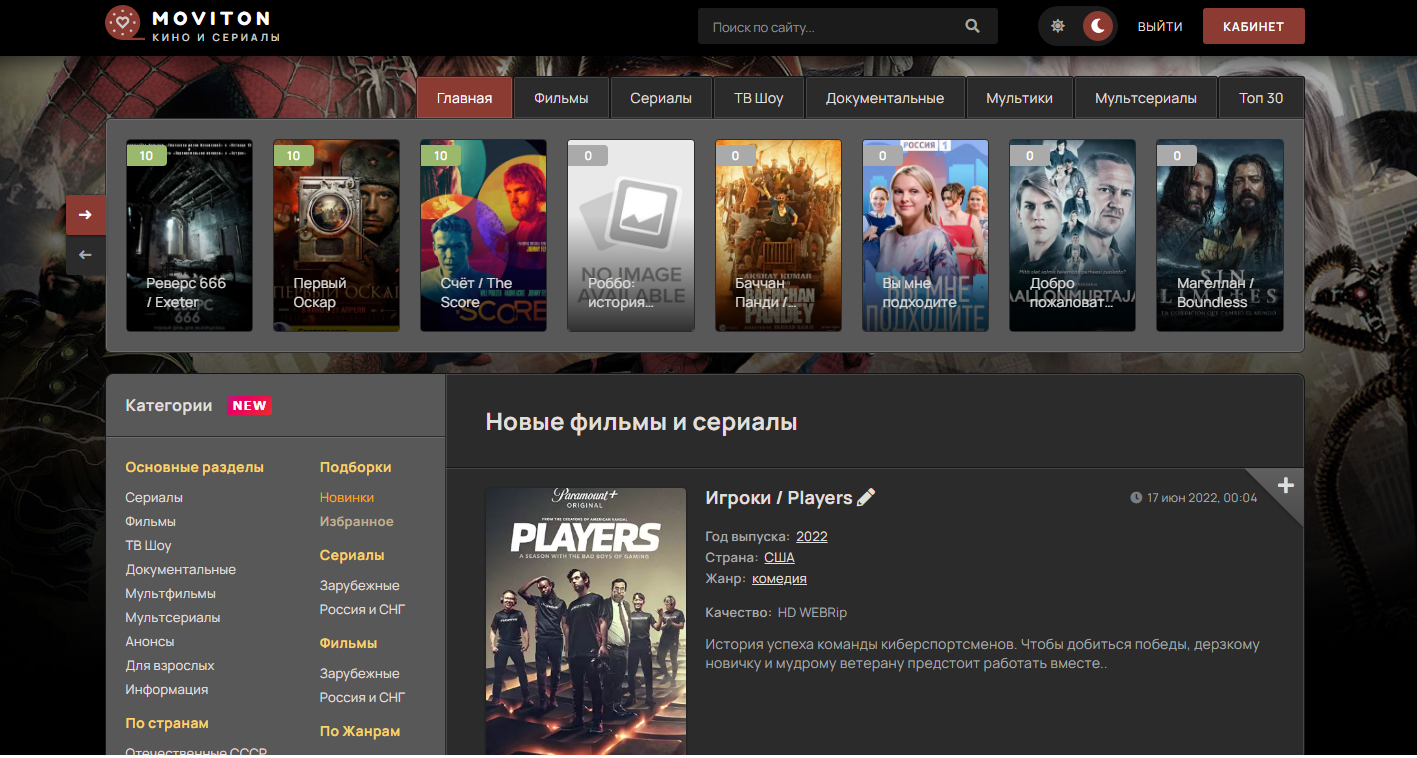The height and width of the screenshot is (758, 1417).
Task: Open the Добро пожаловать poster
Action: (1072, 235)
